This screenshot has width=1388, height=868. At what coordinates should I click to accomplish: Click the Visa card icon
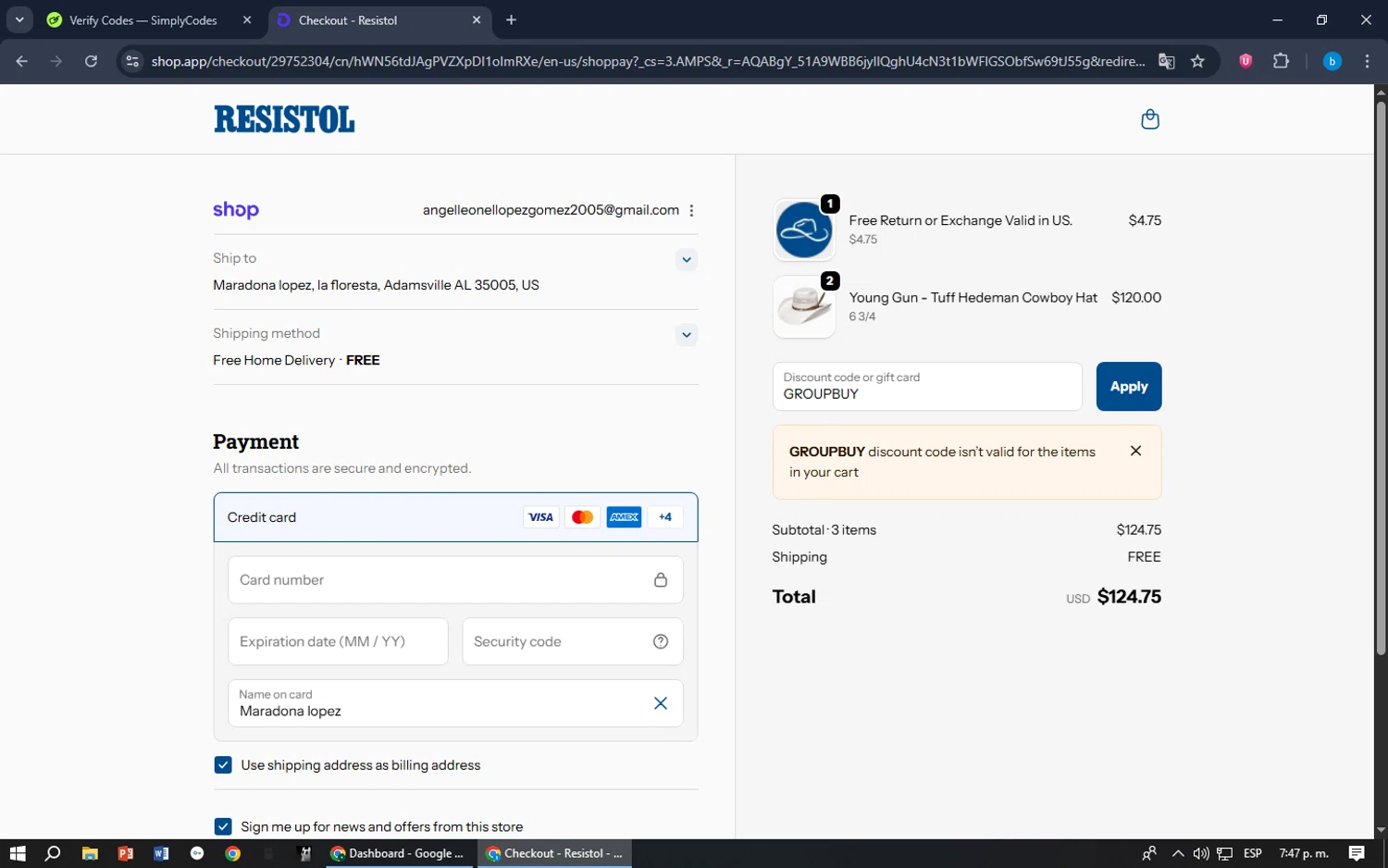tap(540, 517)
